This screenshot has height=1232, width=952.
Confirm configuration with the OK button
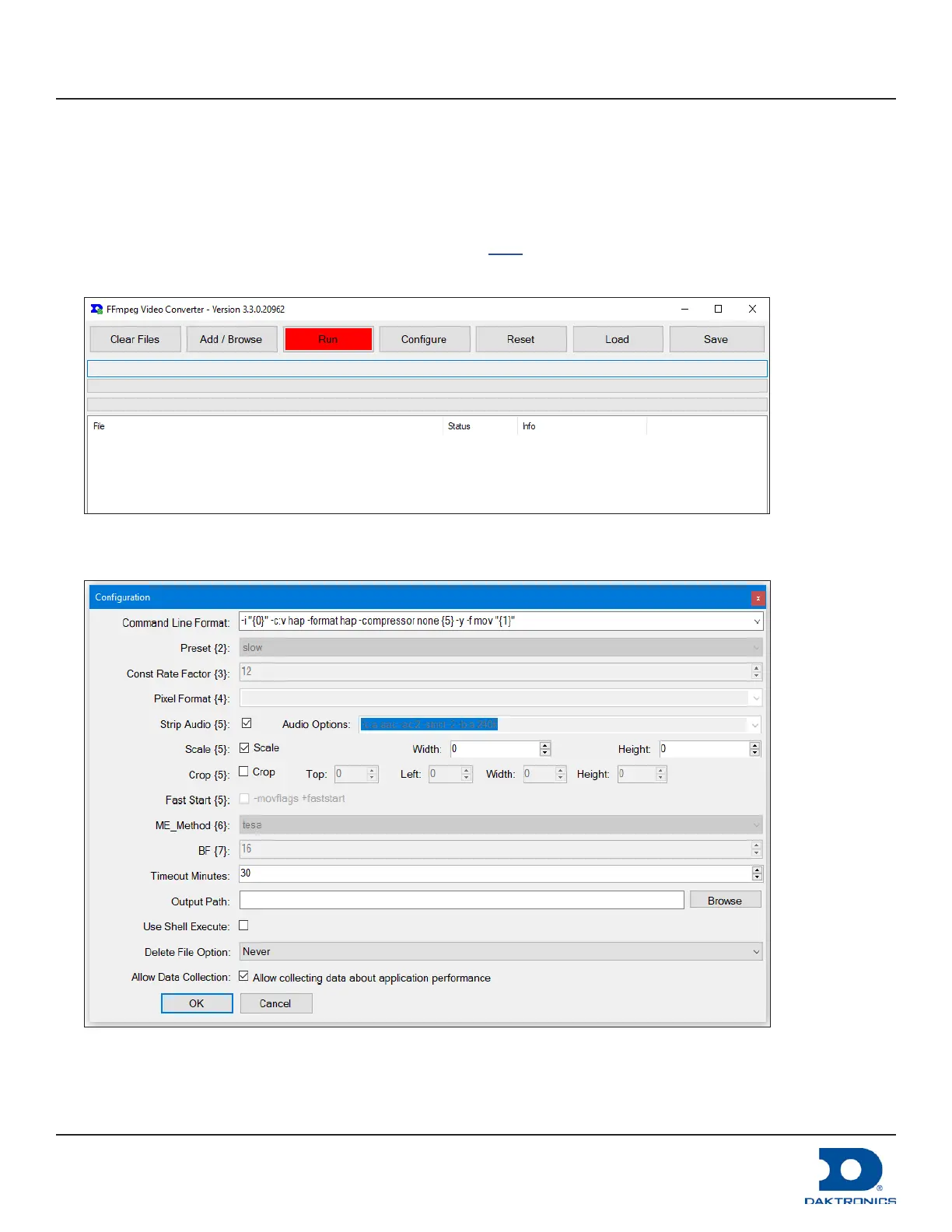[x=197, y=1003]
